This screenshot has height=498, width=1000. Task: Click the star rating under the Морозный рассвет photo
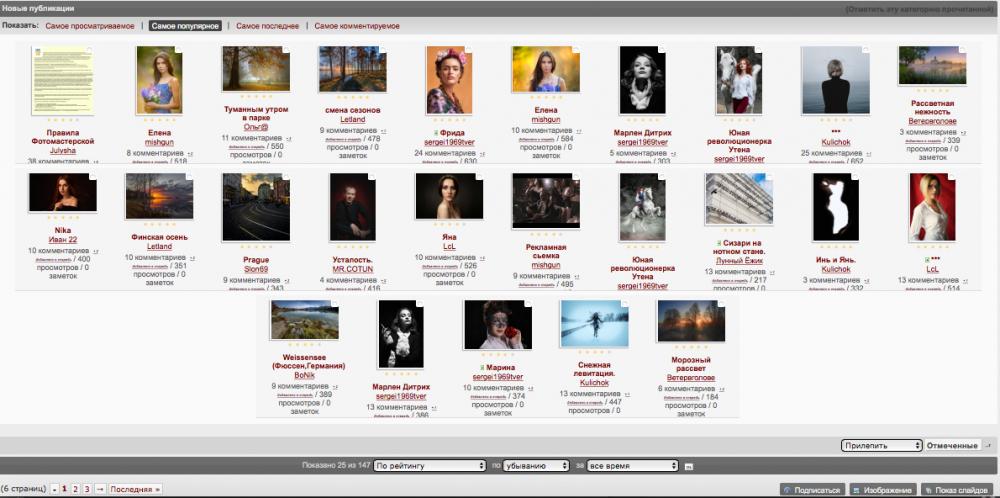691,348
